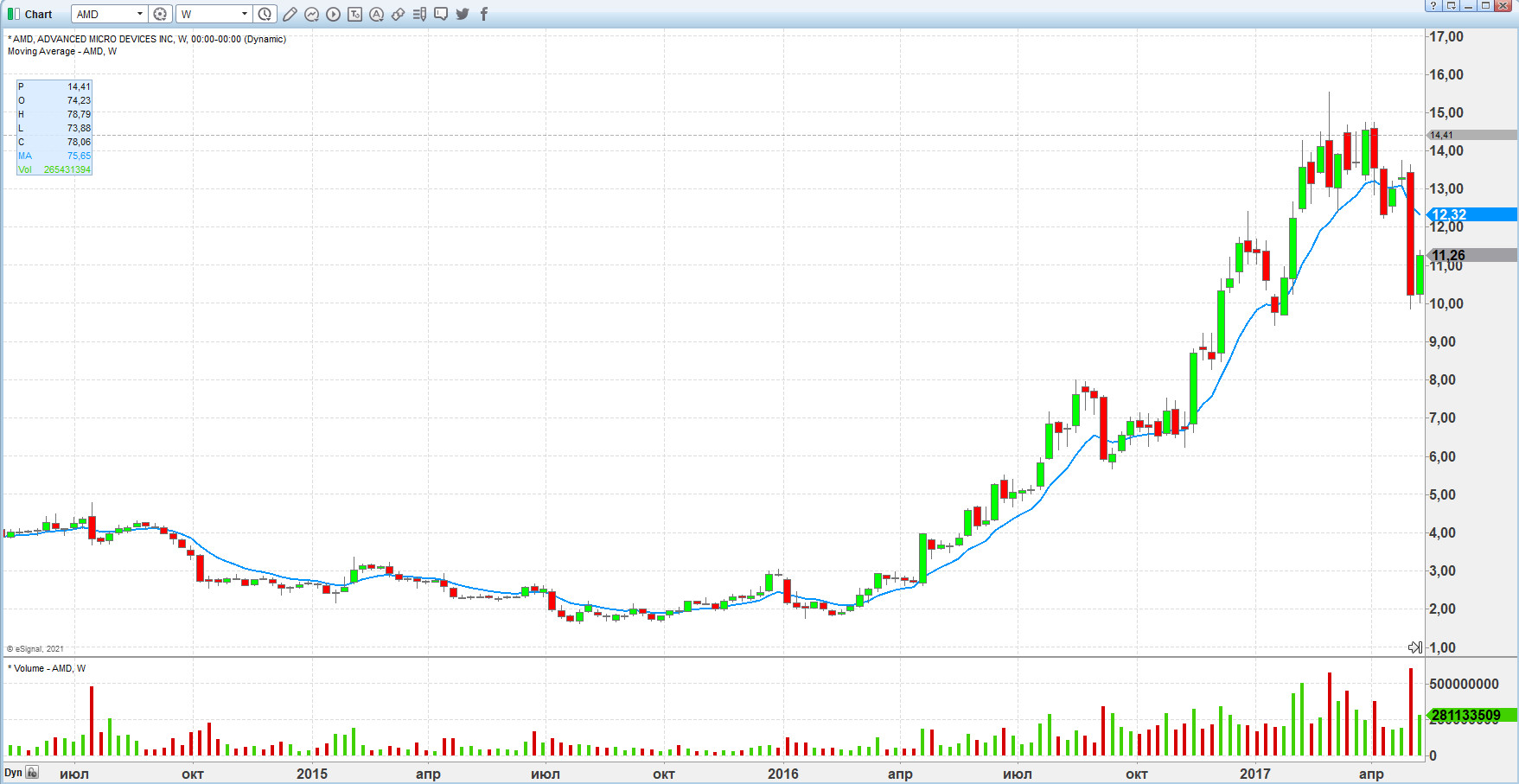Toggle the Dyn lock button
This screenshot has width=1519, height=784.
[x=32, y=773]
